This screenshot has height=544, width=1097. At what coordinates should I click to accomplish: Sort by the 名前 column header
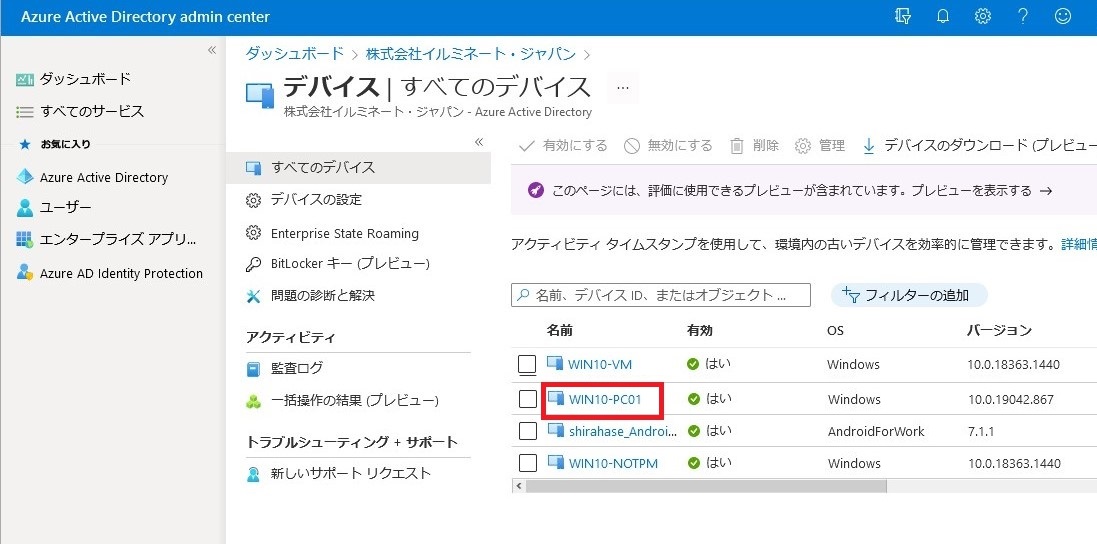559,331
